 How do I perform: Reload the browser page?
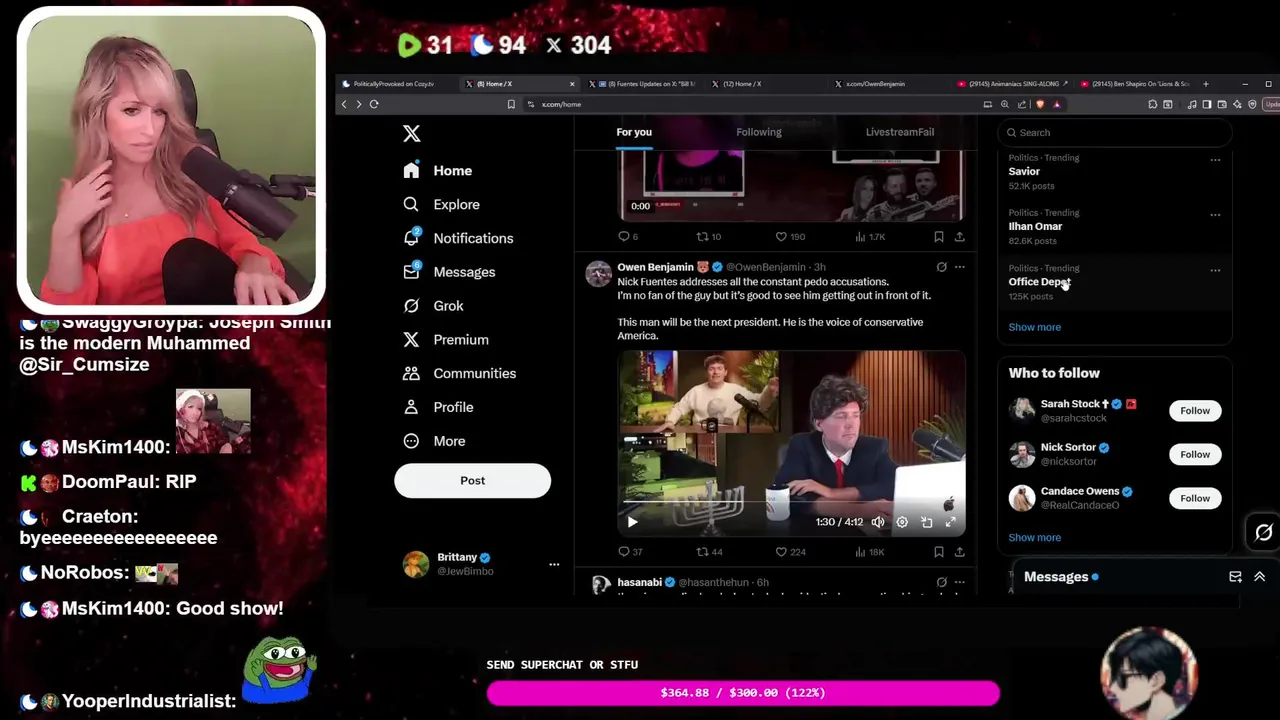click(374, 104)
